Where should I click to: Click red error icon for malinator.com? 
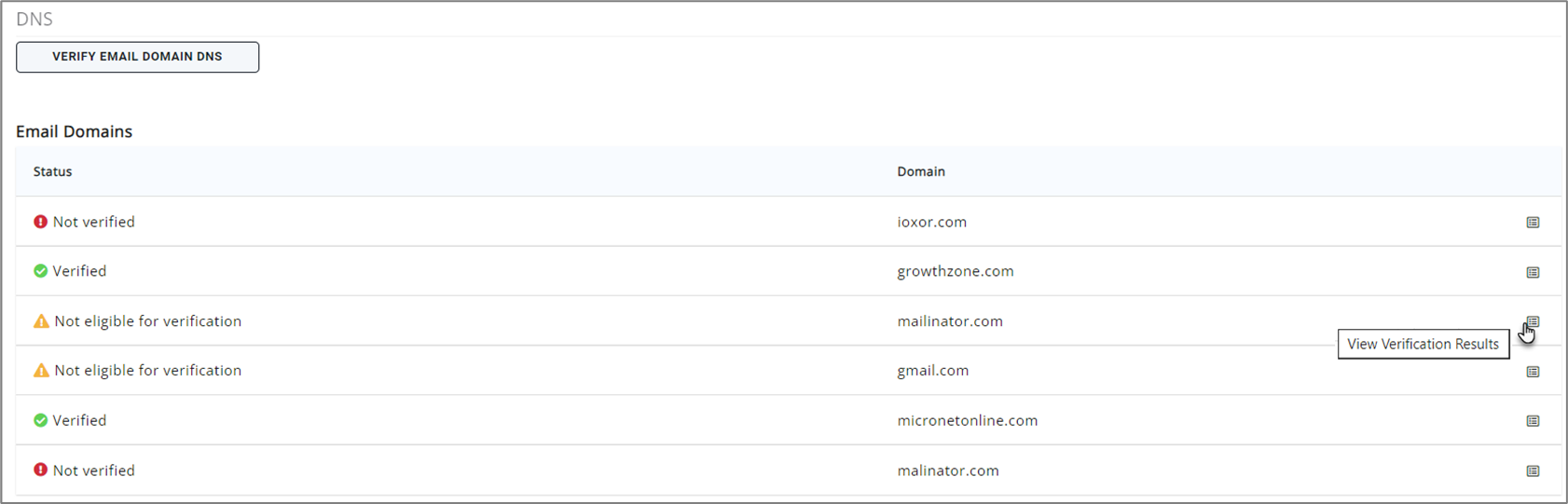click(40, 470)
